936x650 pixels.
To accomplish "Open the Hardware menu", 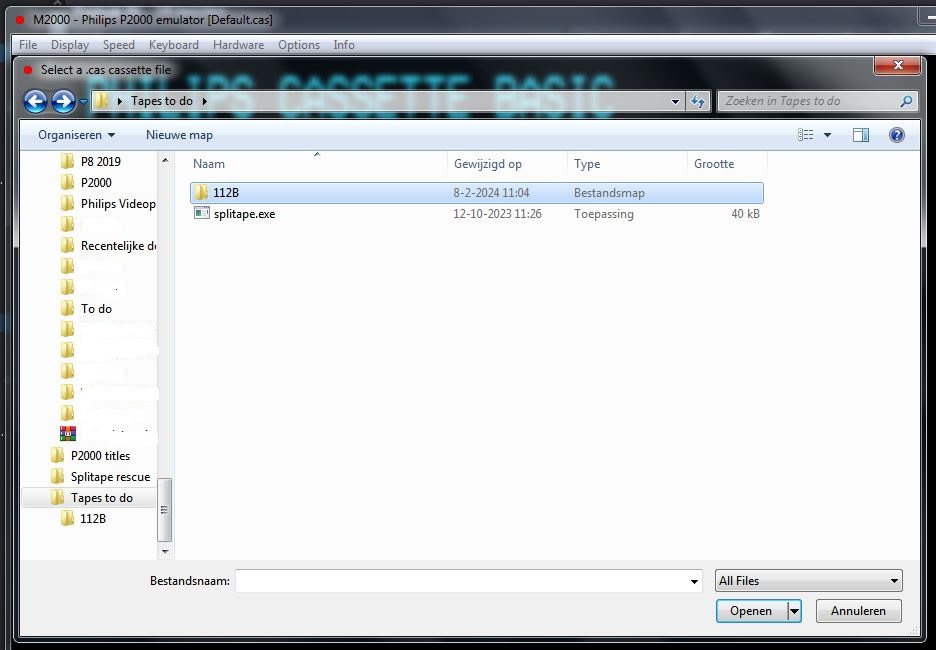I will (238, 45).
